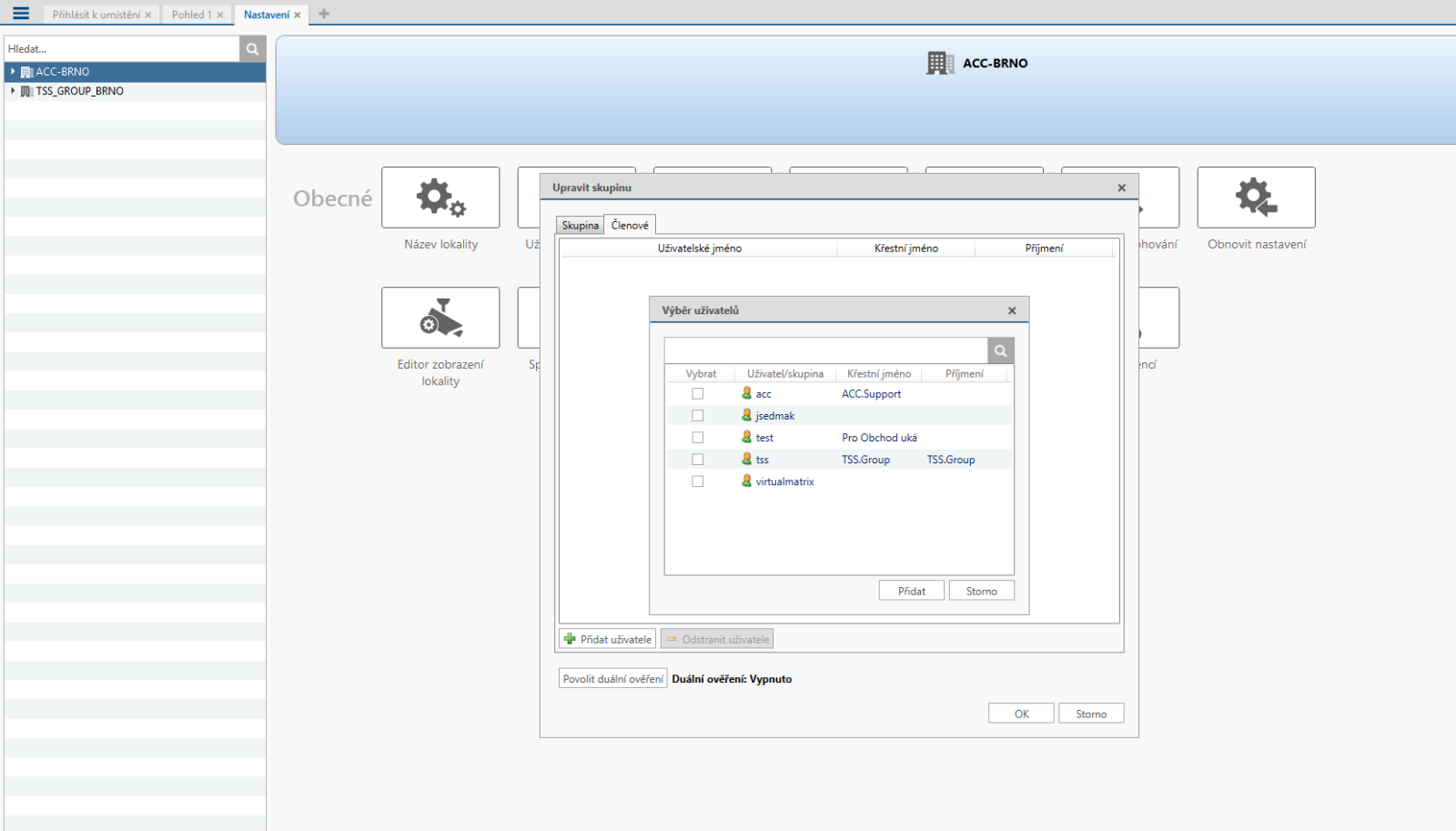Open the Editor zobrazení lokality camera icon
Screen dimensions: 1456x831
(x=440, y=318)
